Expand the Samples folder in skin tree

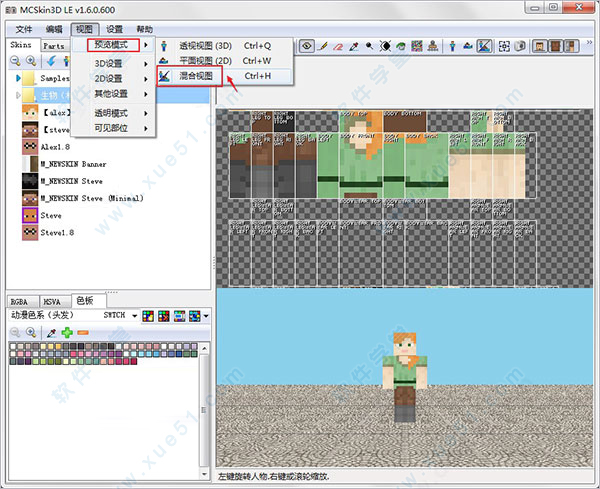pyautogui.click(x=18, y=78)
